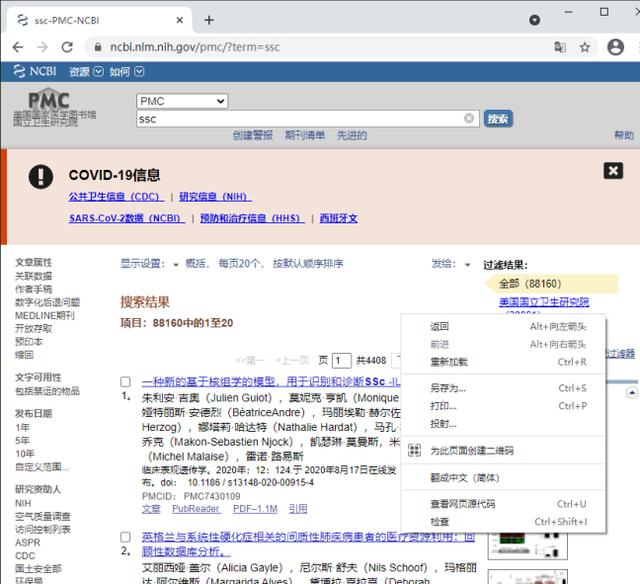Click the page number input box
This screenshot has width=640, height=584.
[341, 360]
